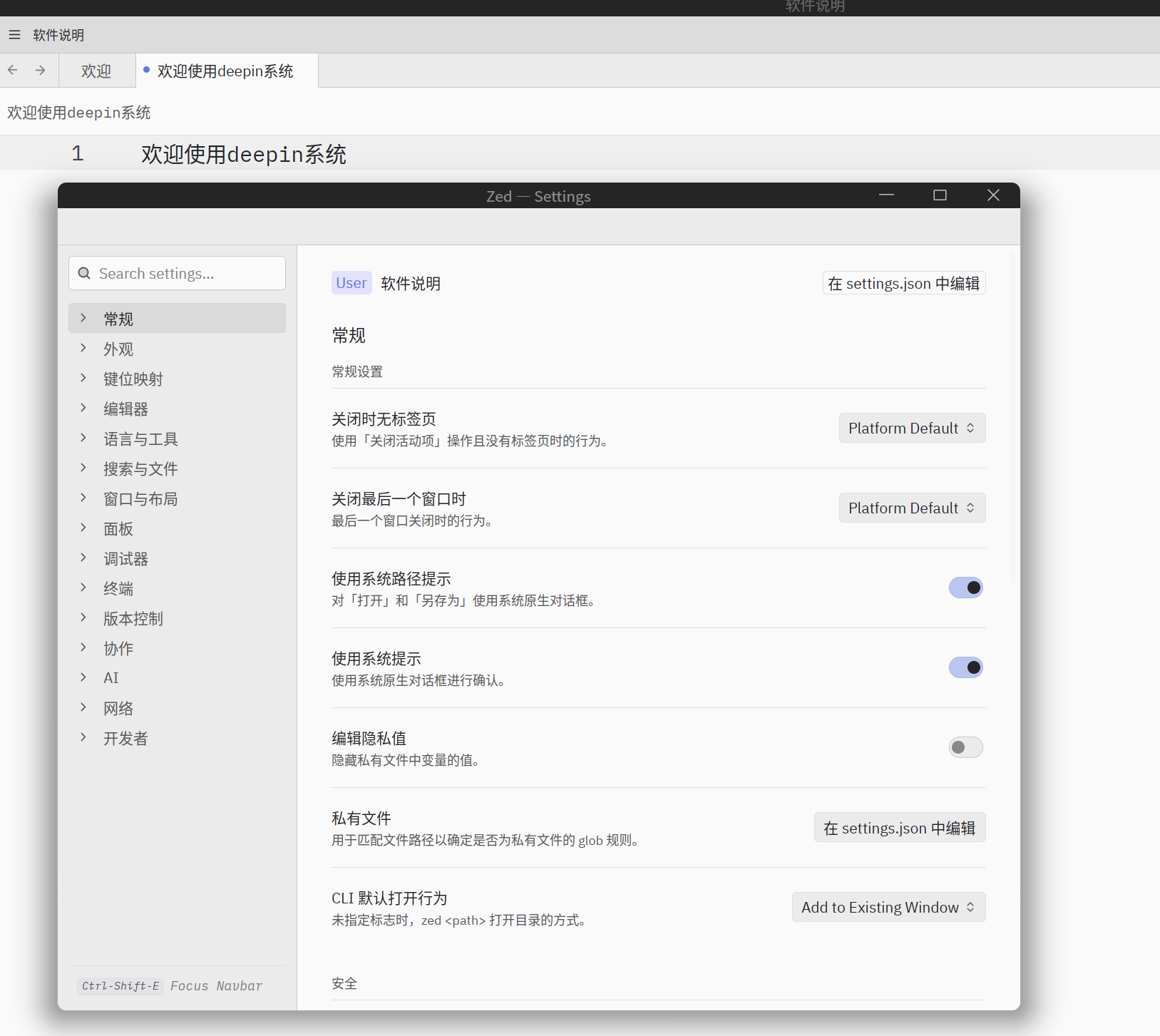Viewport: 1160px width, 1036px height.
Task: Expand the 搜索与文件 chevron
Action: click(x=83, y=468)
